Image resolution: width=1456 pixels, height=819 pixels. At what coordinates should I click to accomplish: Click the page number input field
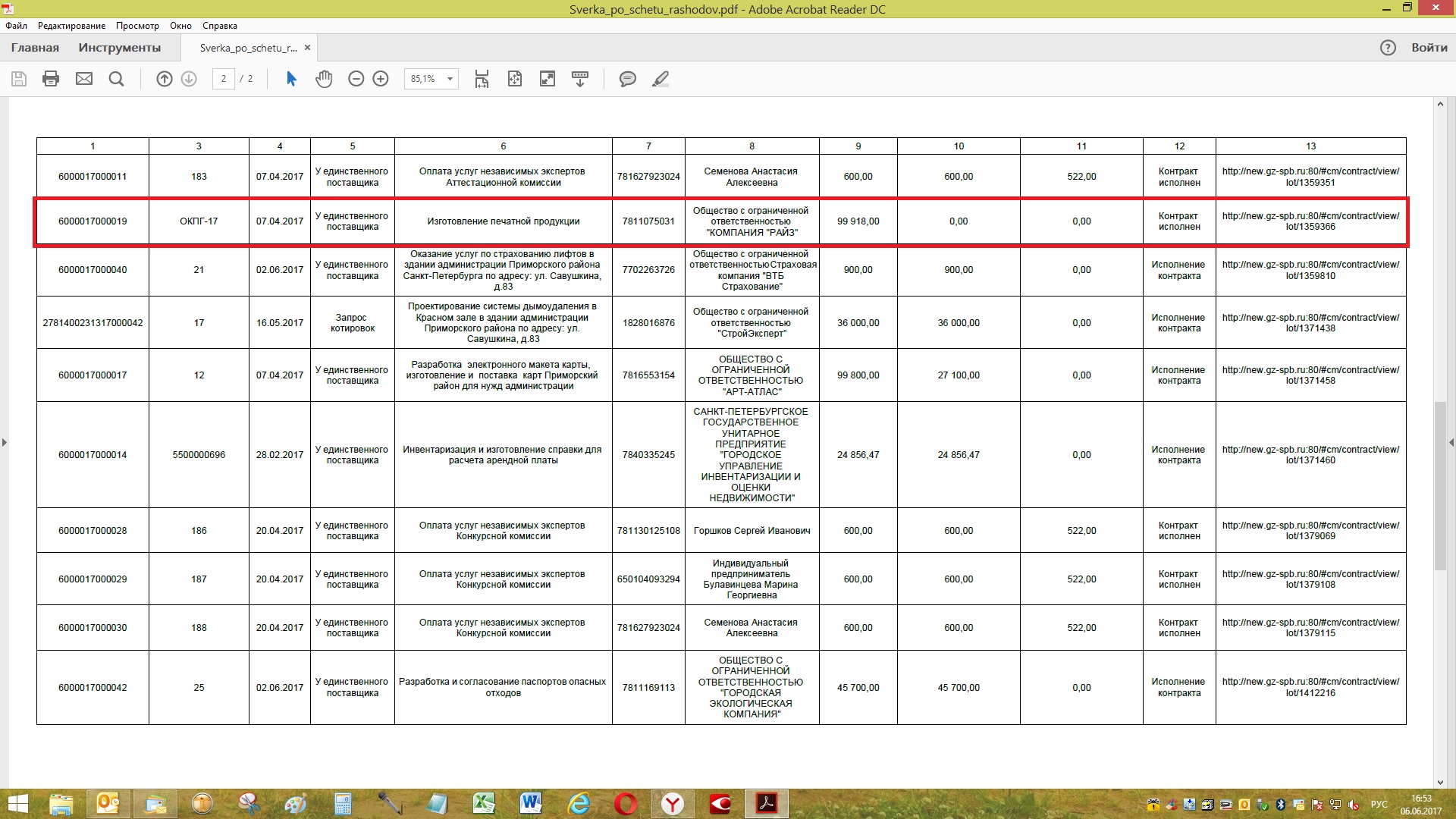223,79
